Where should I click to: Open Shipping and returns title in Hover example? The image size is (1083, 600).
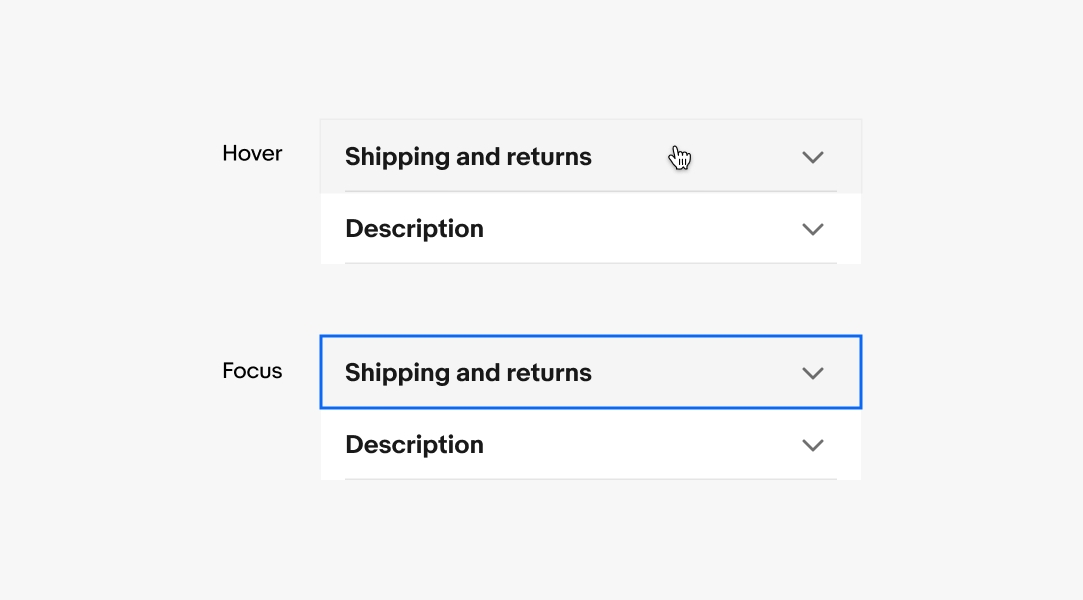pyautogui.click(x=468, y=157)
